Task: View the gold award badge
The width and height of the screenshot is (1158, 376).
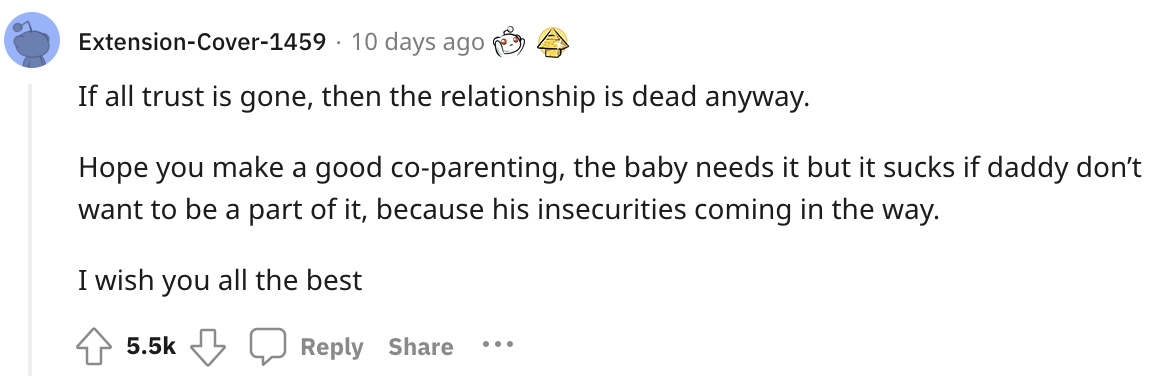Action: tap(553, 43)
